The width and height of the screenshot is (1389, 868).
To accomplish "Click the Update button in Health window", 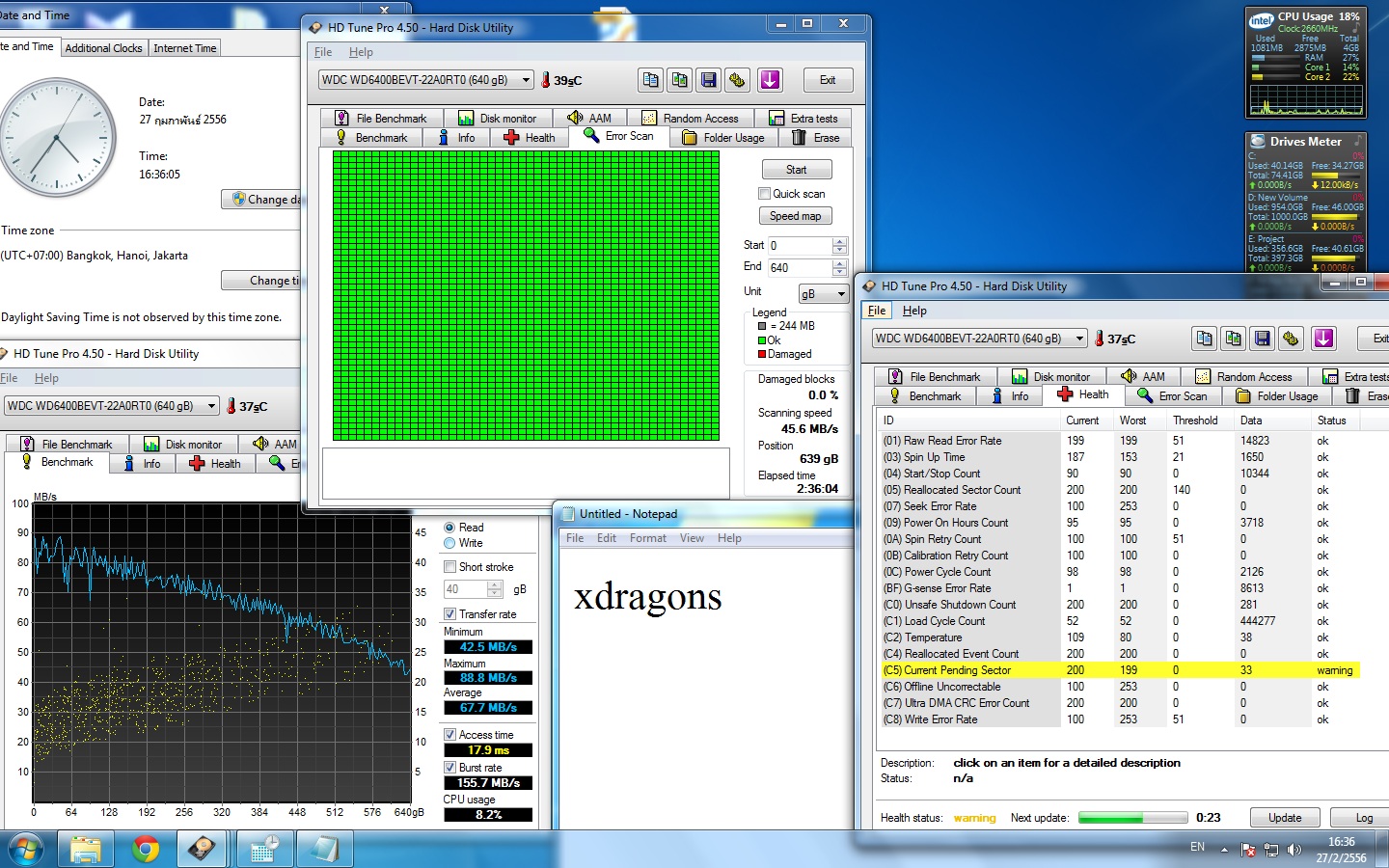I will click(x=1285, y=818).
